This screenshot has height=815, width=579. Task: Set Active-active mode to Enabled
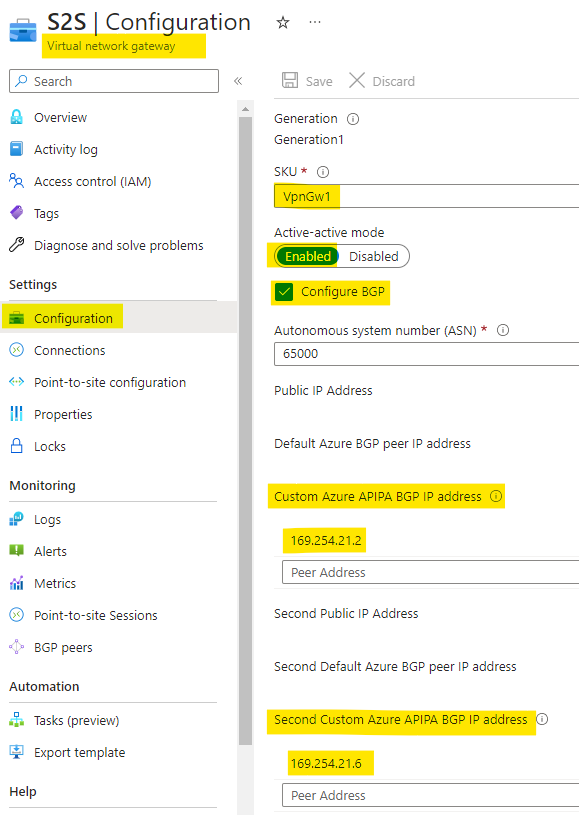coord(307,256)
